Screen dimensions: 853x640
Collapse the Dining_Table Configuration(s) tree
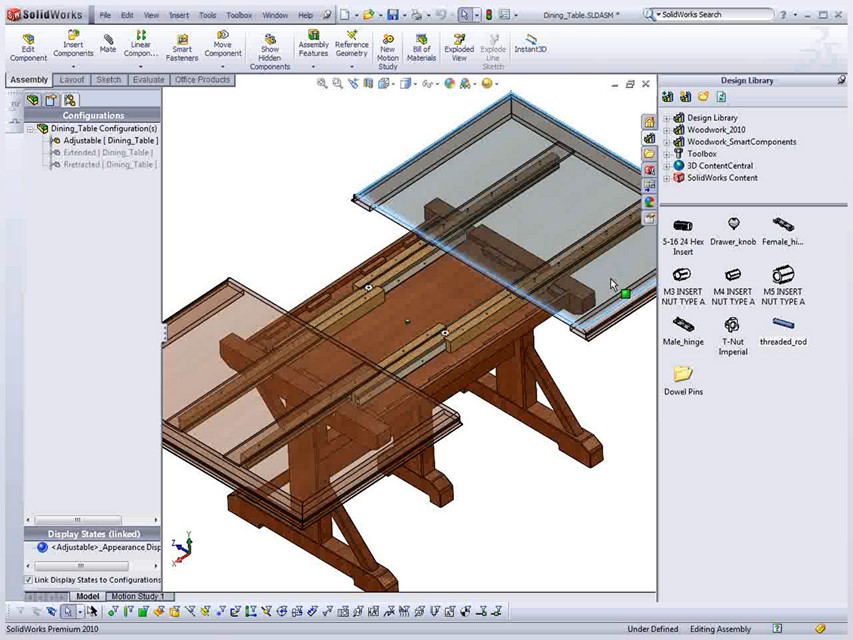30,129
